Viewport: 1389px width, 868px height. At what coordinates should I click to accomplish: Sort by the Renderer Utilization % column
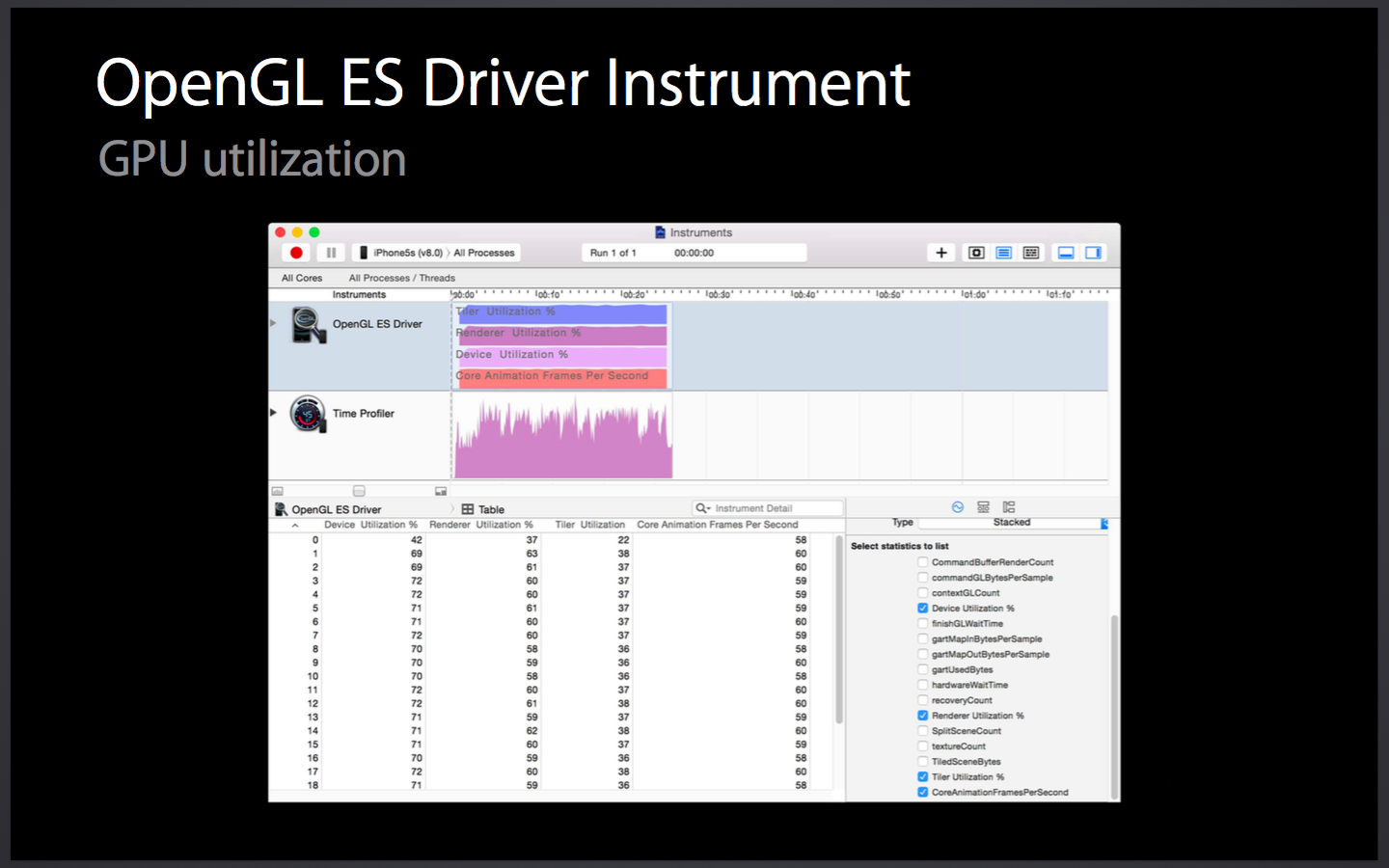pyautogui.click(x=481, y=525)
